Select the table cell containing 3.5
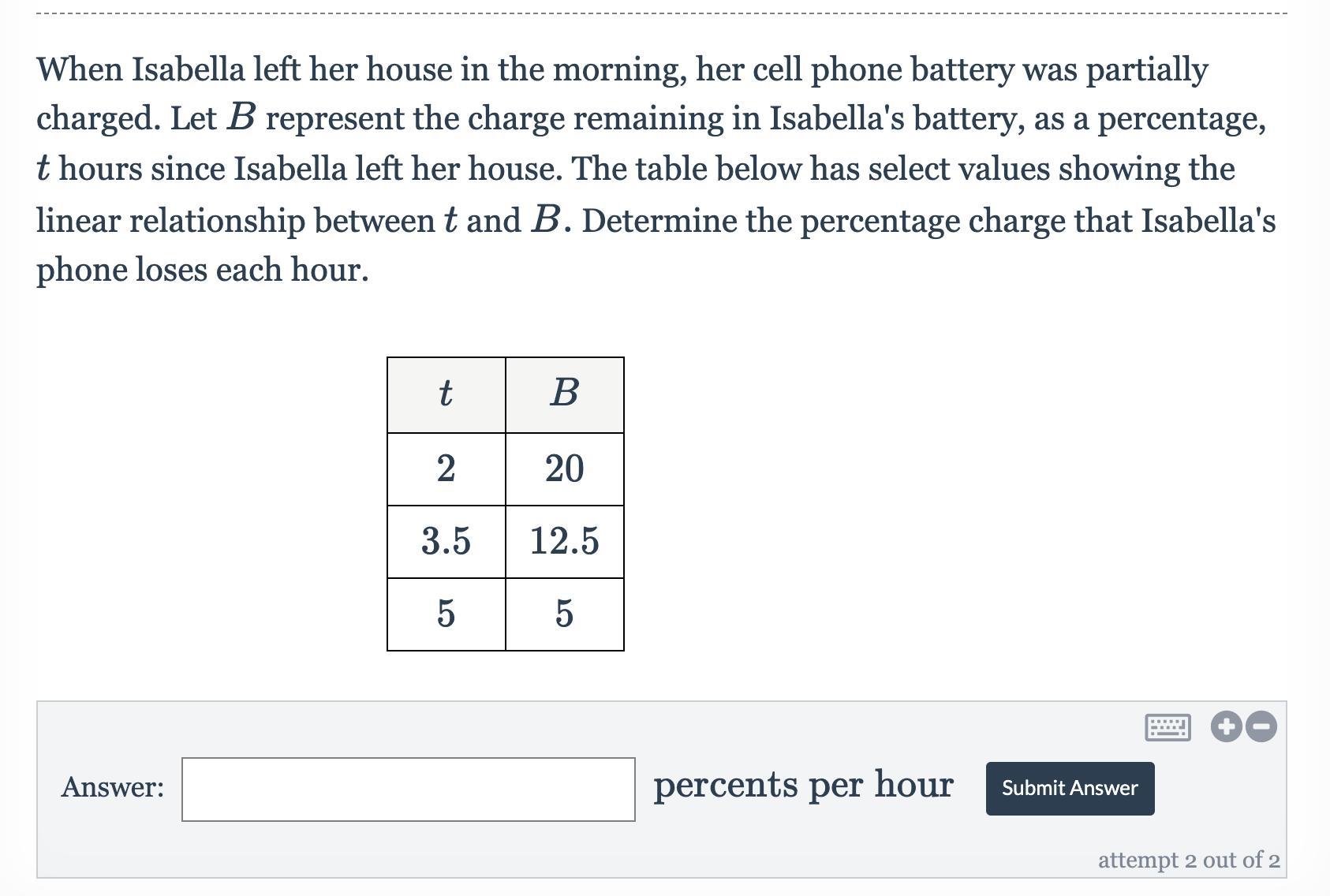 coord(446,541)
